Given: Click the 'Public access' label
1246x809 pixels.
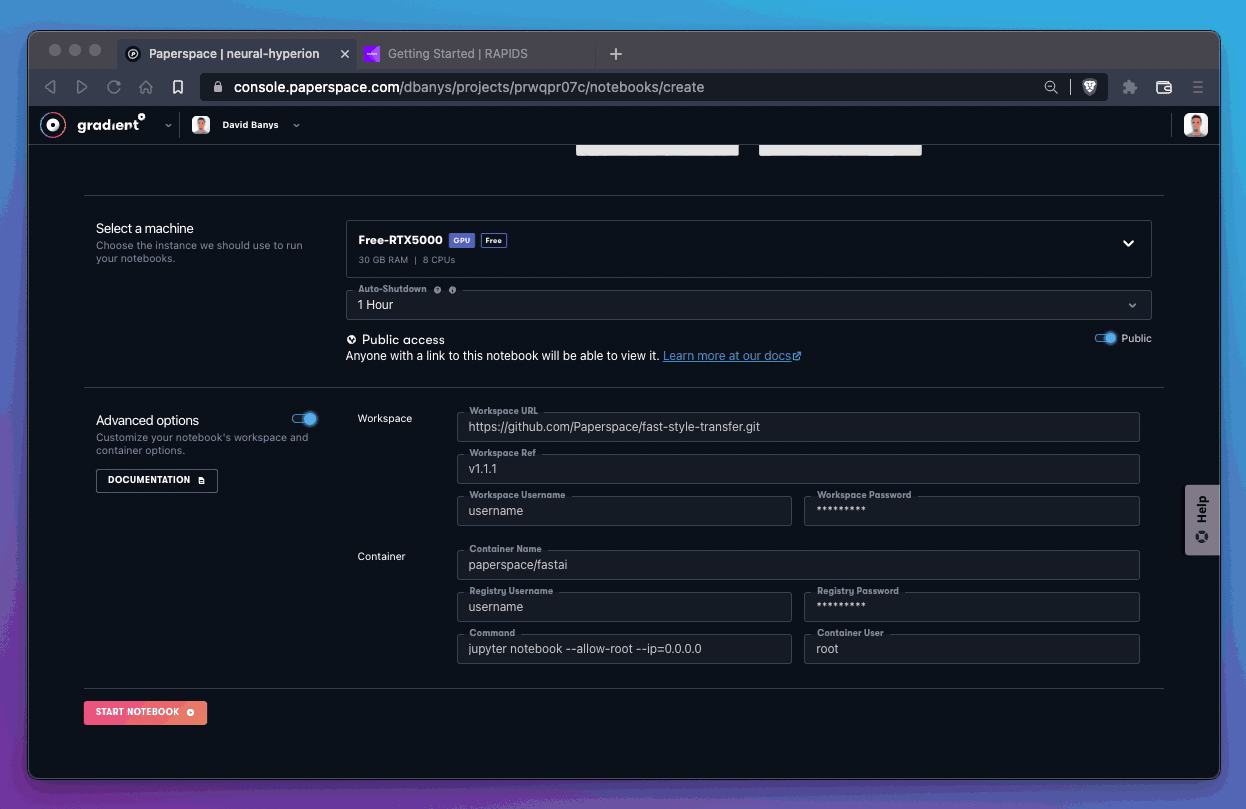Looking at the screenshot, I should point(403,340).
